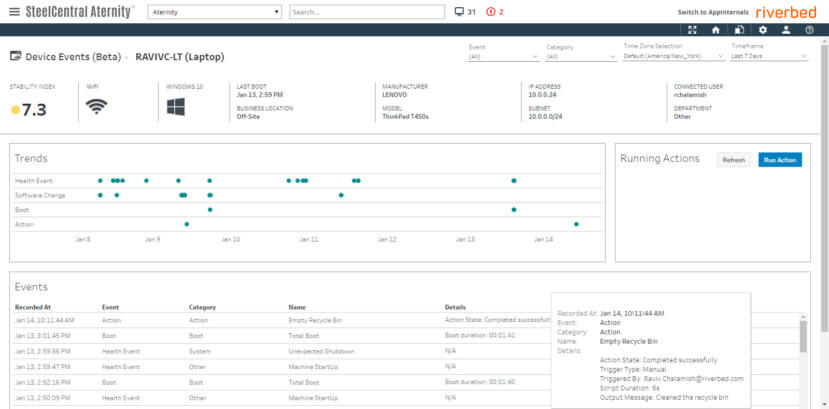Click Switch to AppInternals link
The height and width of the screenshot is (409, 829).
(713, 12)
